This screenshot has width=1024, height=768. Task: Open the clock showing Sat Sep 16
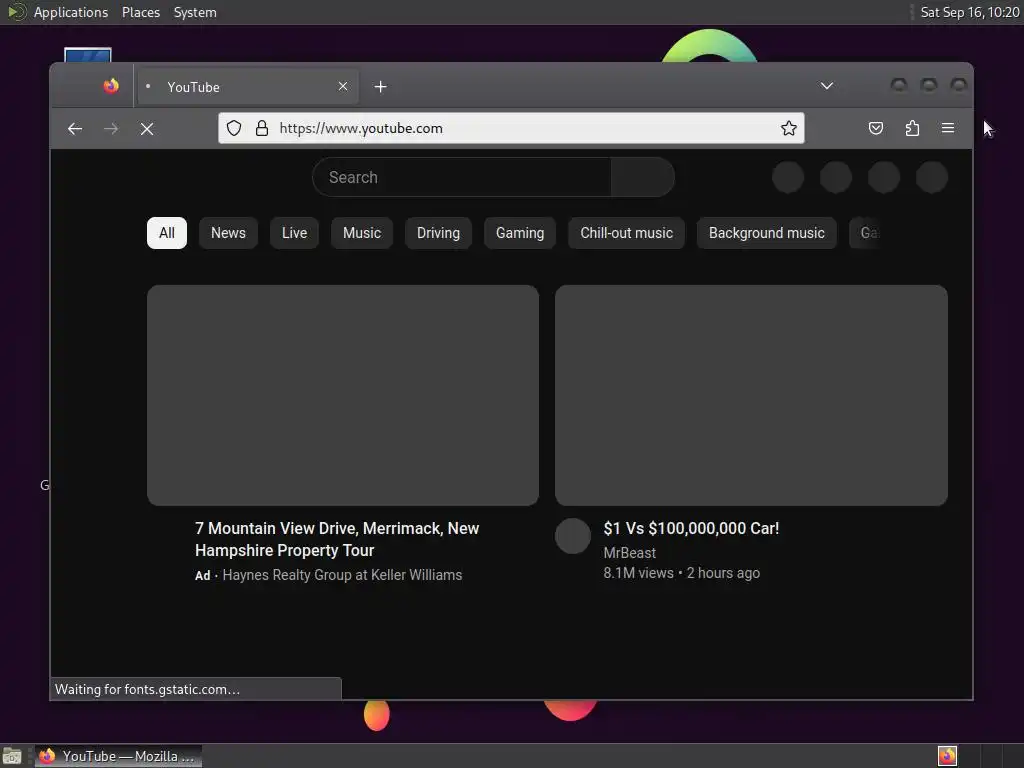pyautogui.click(x=969, y=12)
